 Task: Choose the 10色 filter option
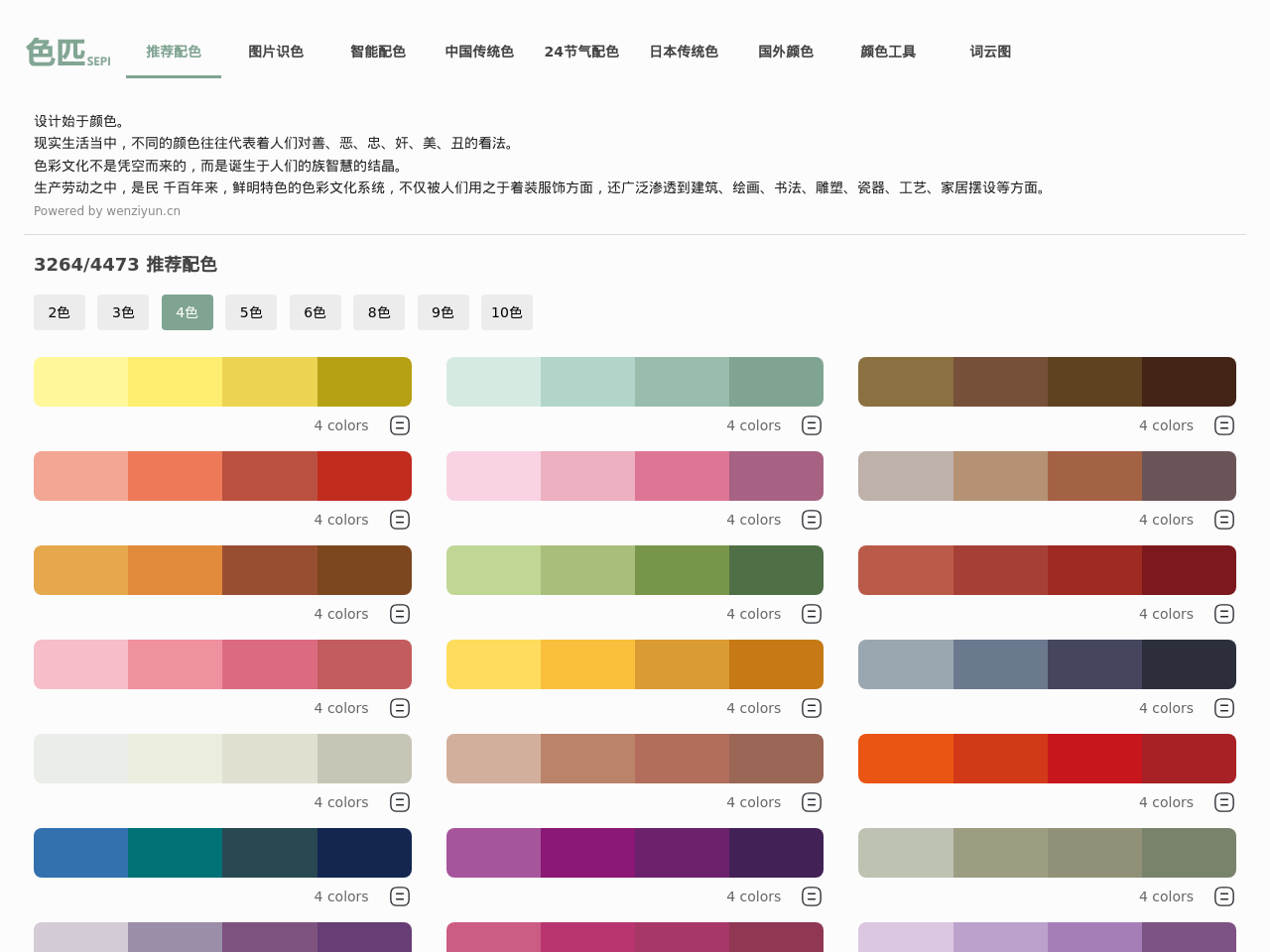coord(507,312)
